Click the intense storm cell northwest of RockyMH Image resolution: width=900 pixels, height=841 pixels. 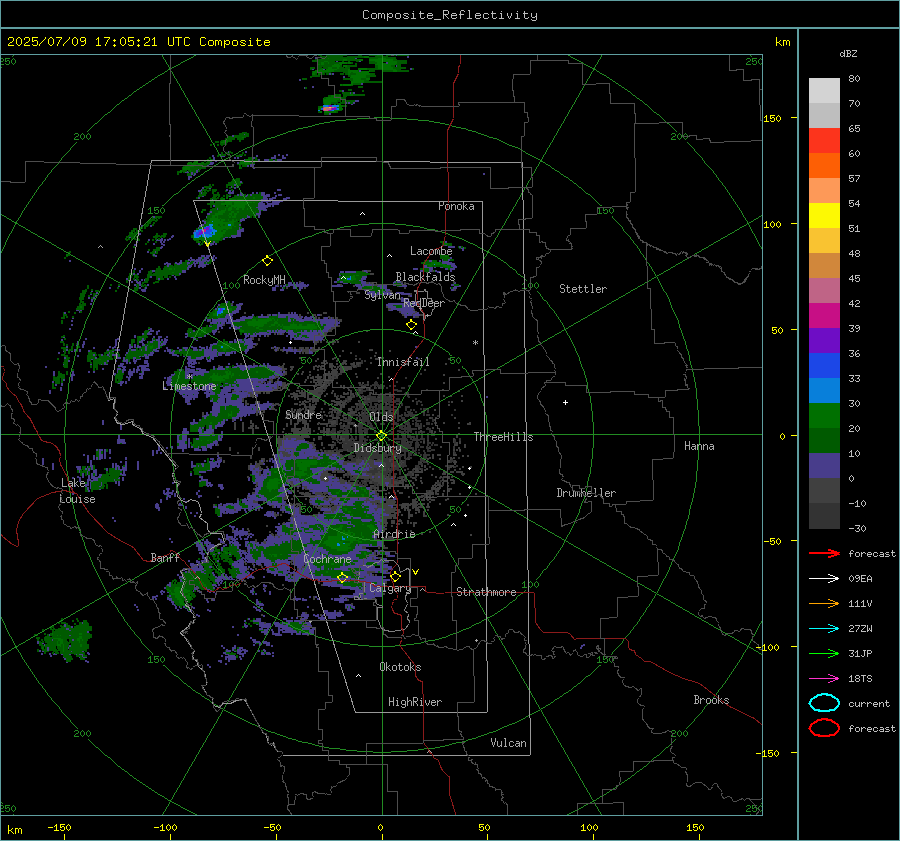tap(203, 232)
